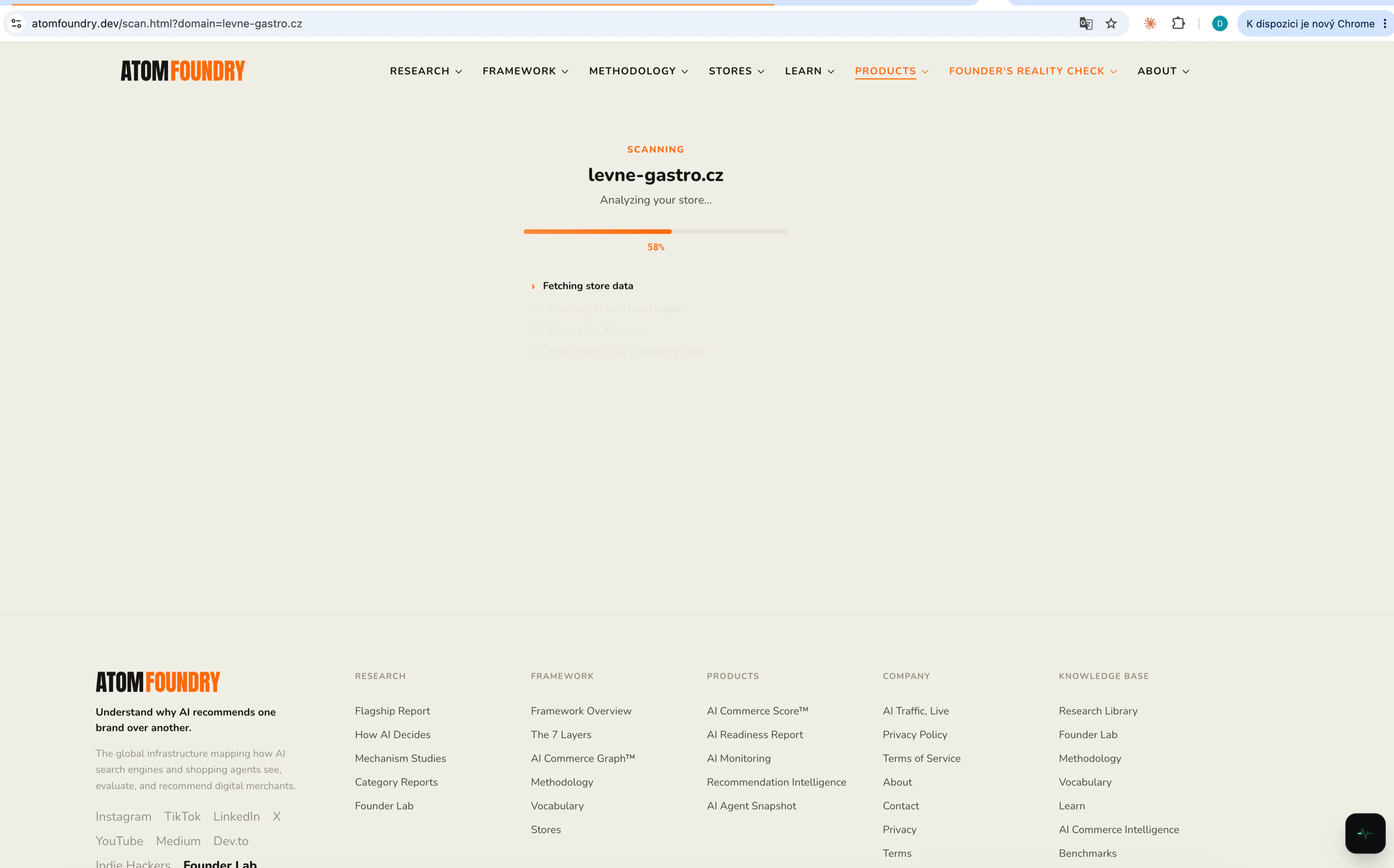
Task: Open the PRODUCTS navigation menu
Action: pyautogui.click(x=885, y=70)
